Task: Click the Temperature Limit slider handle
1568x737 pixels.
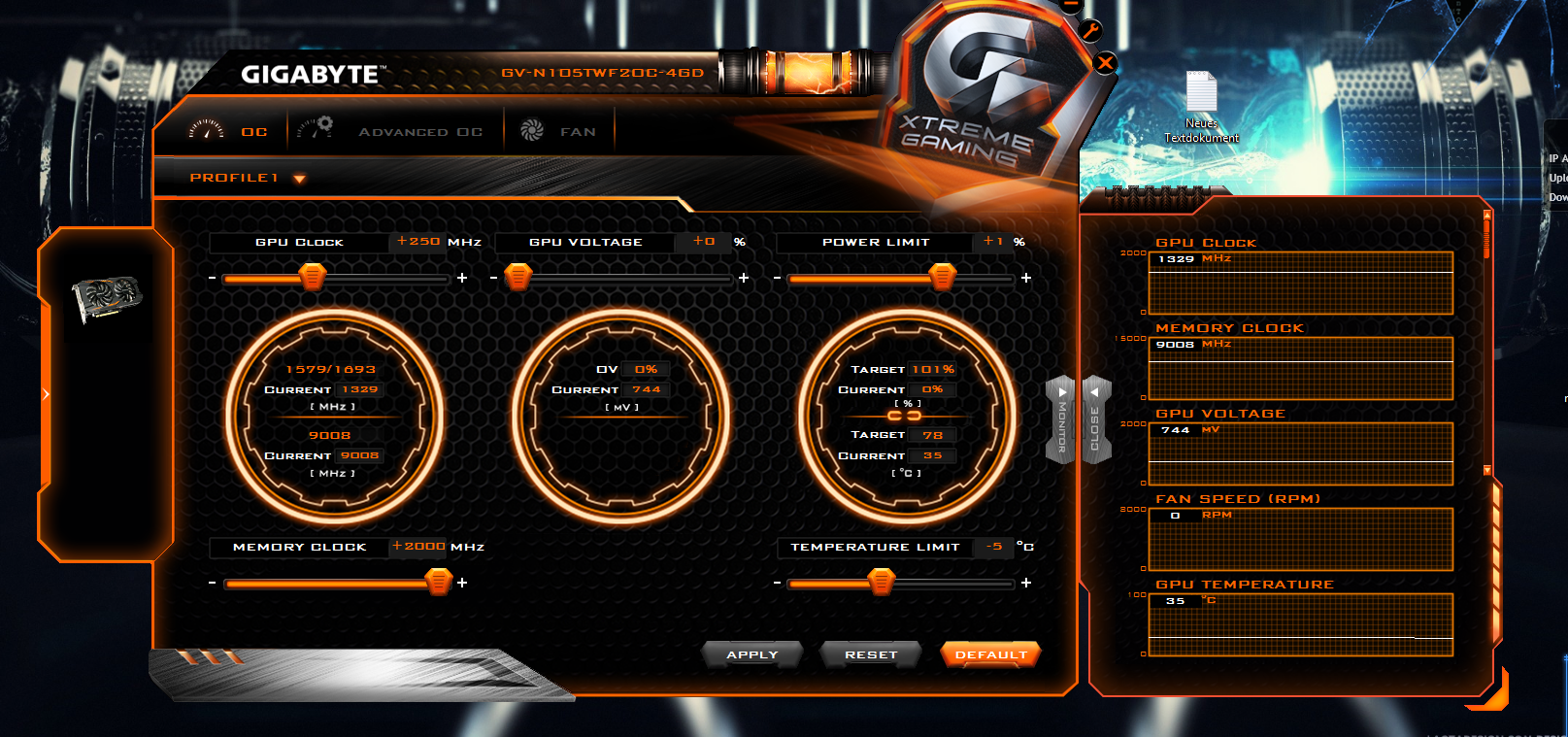Action: point(881,582)
